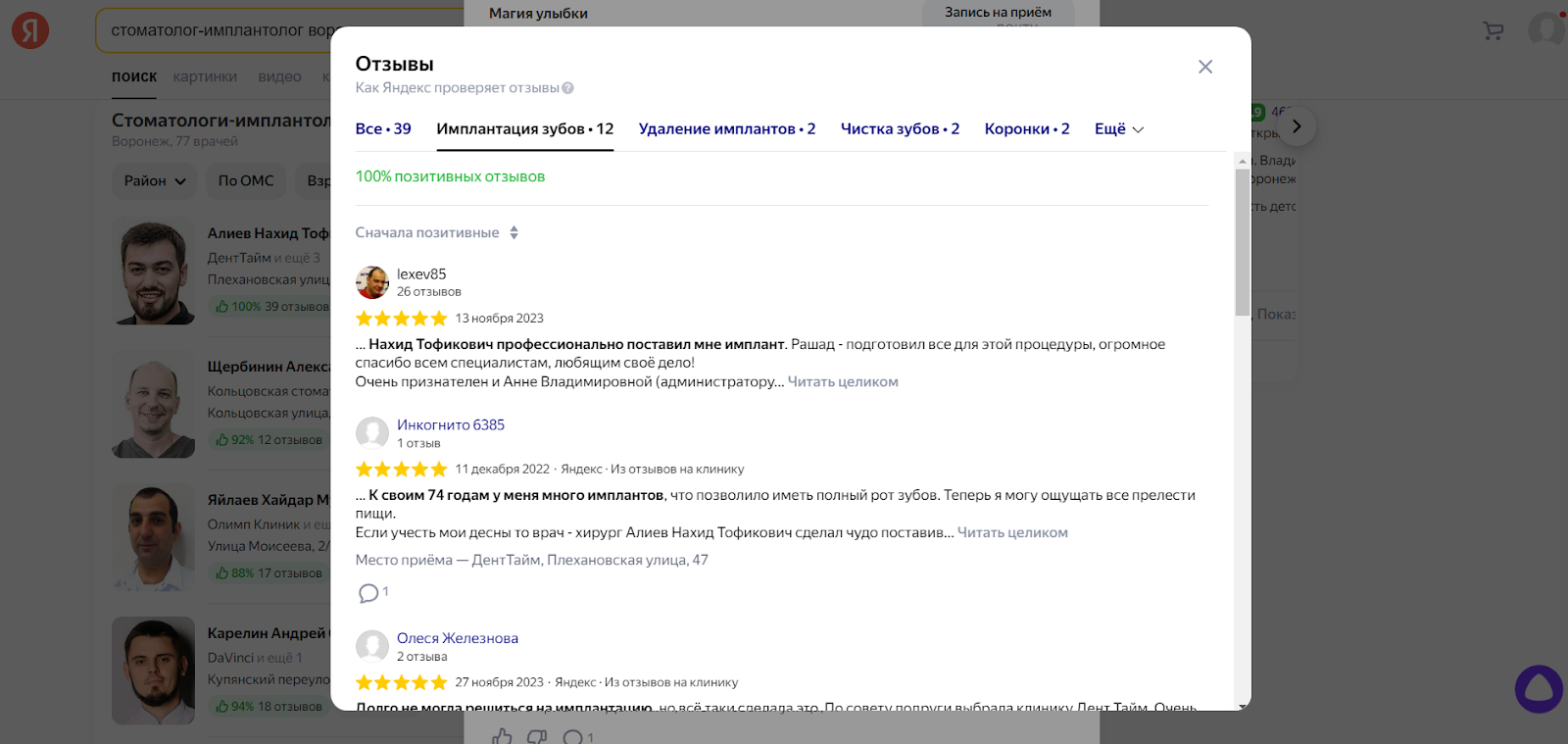Click next arrow on right background carousel
This screenshot has height=744, width=1568.
coord(1297,126)
